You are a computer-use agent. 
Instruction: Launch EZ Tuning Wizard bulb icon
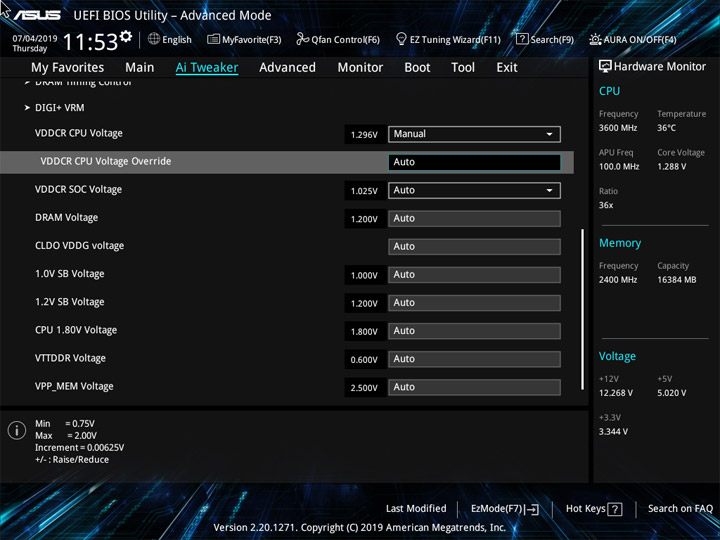pos(401,39)
